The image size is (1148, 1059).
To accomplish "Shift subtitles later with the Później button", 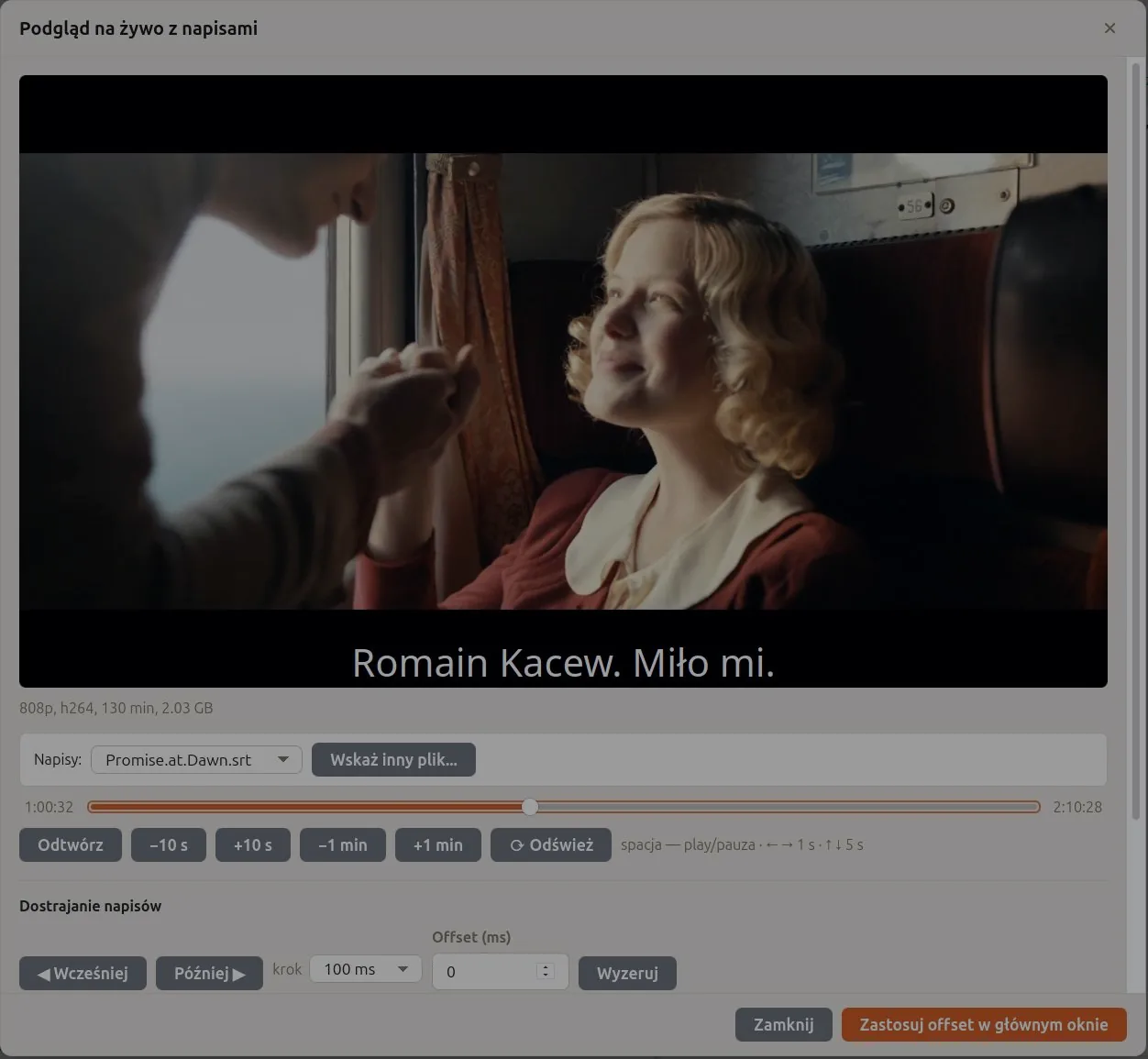I will pyautogui.click(x=209, y=973).
